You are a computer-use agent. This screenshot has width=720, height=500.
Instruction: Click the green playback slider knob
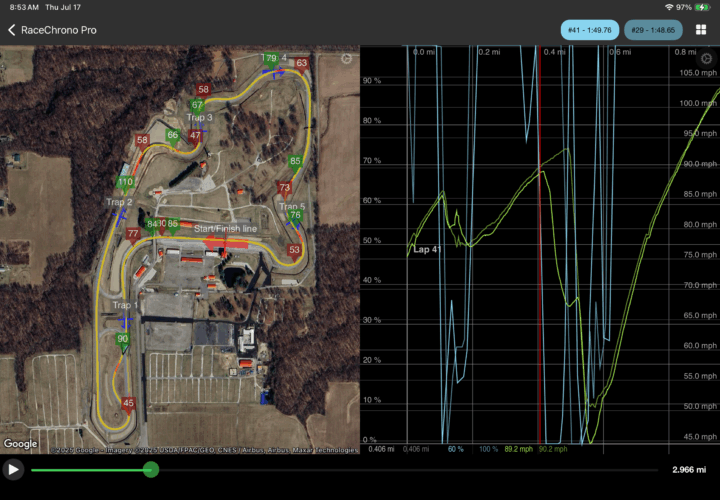tap(150, 469)
